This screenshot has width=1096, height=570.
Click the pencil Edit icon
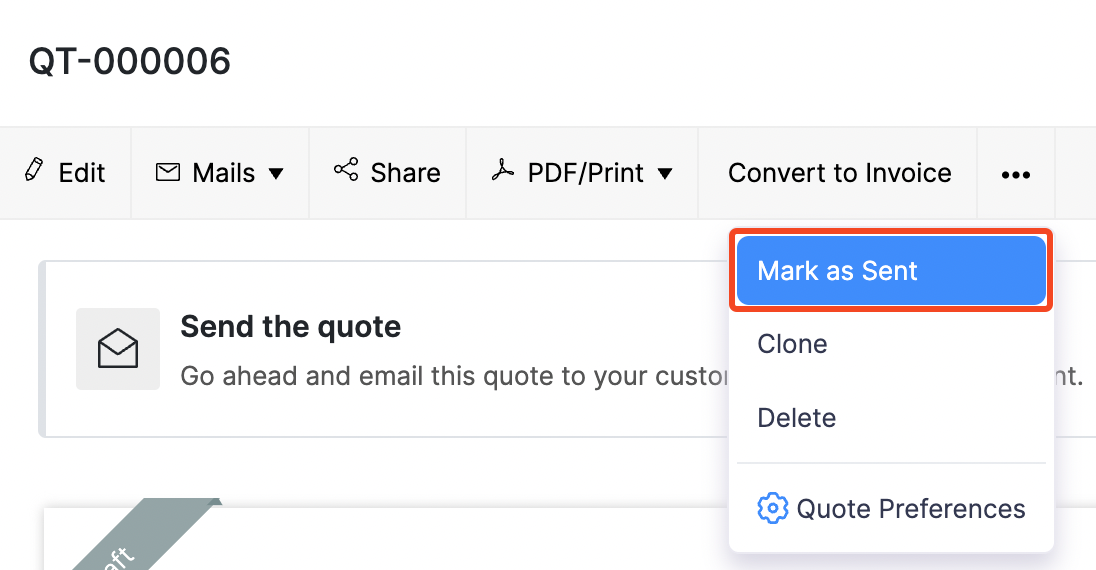[35, 170]
